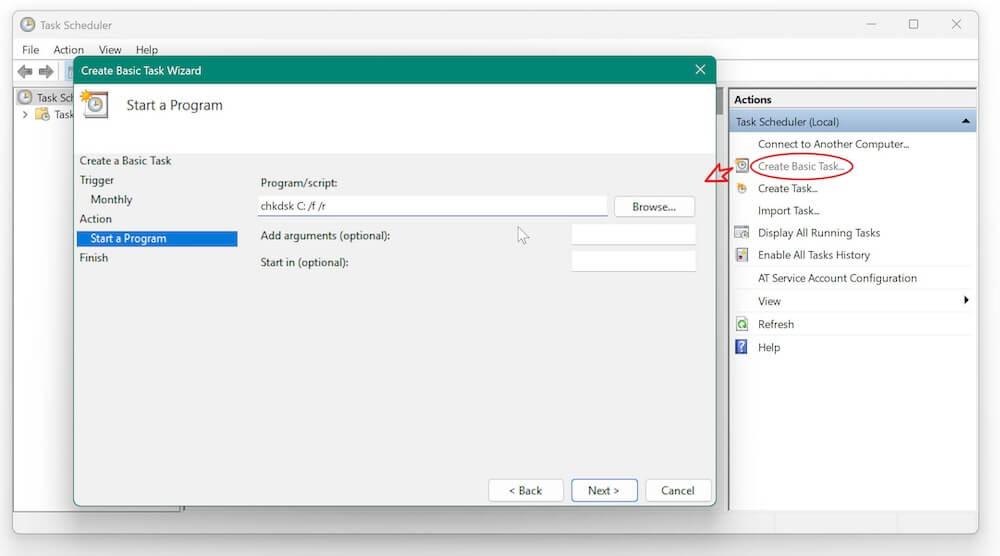Click Enable All Tasks History action
1000x556 pixels.
[814, 255]
